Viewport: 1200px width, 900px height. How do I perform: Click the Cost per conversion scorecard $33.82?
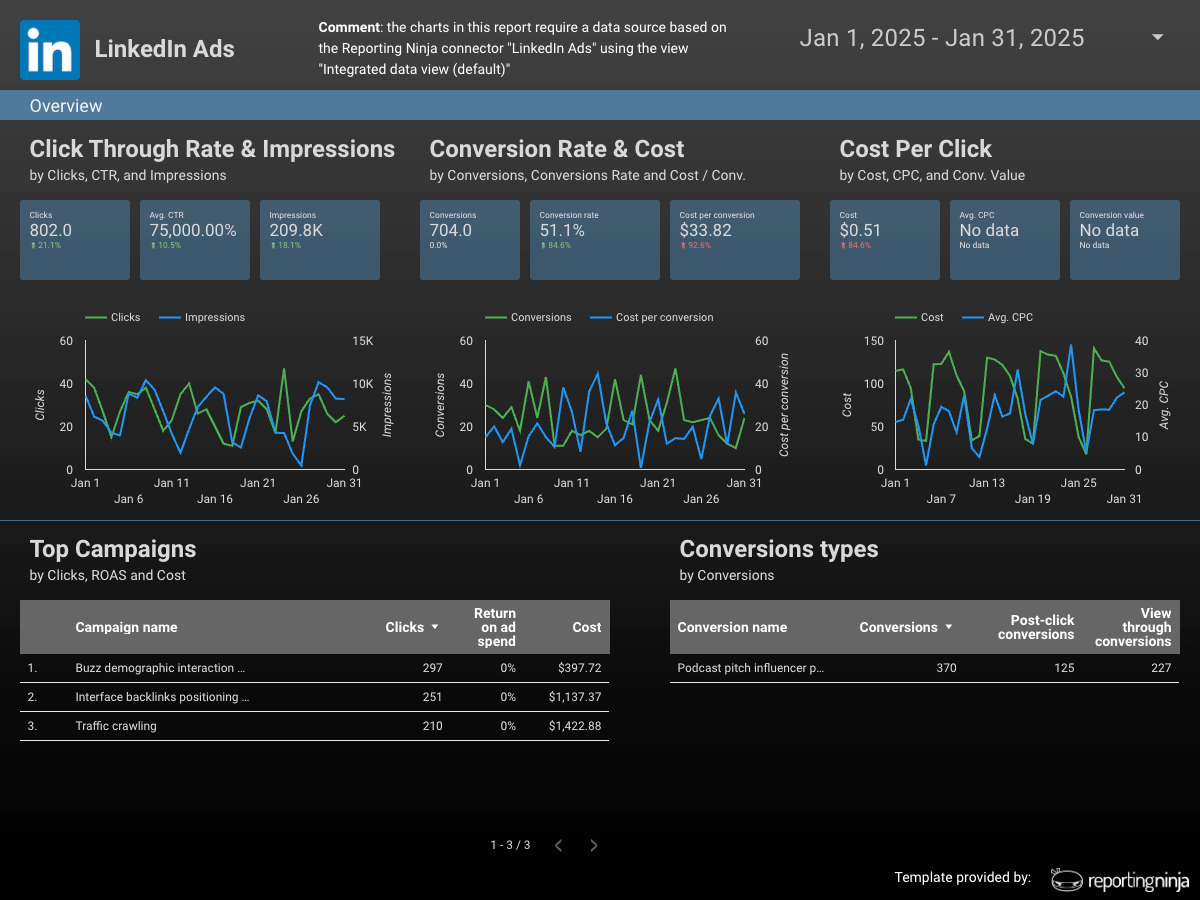735,240
